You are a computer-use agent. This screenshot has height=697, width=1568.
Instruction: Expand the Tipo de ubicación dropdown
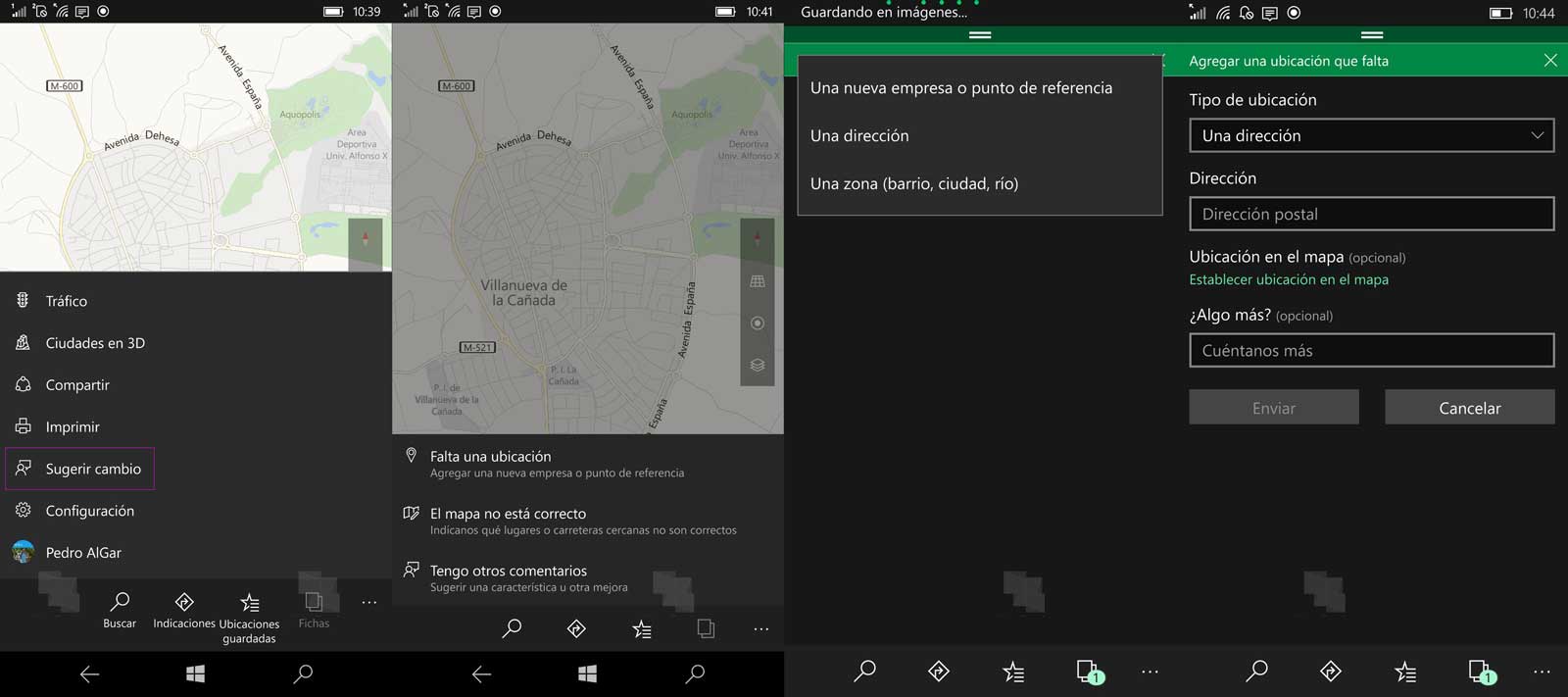(1372, 135)
